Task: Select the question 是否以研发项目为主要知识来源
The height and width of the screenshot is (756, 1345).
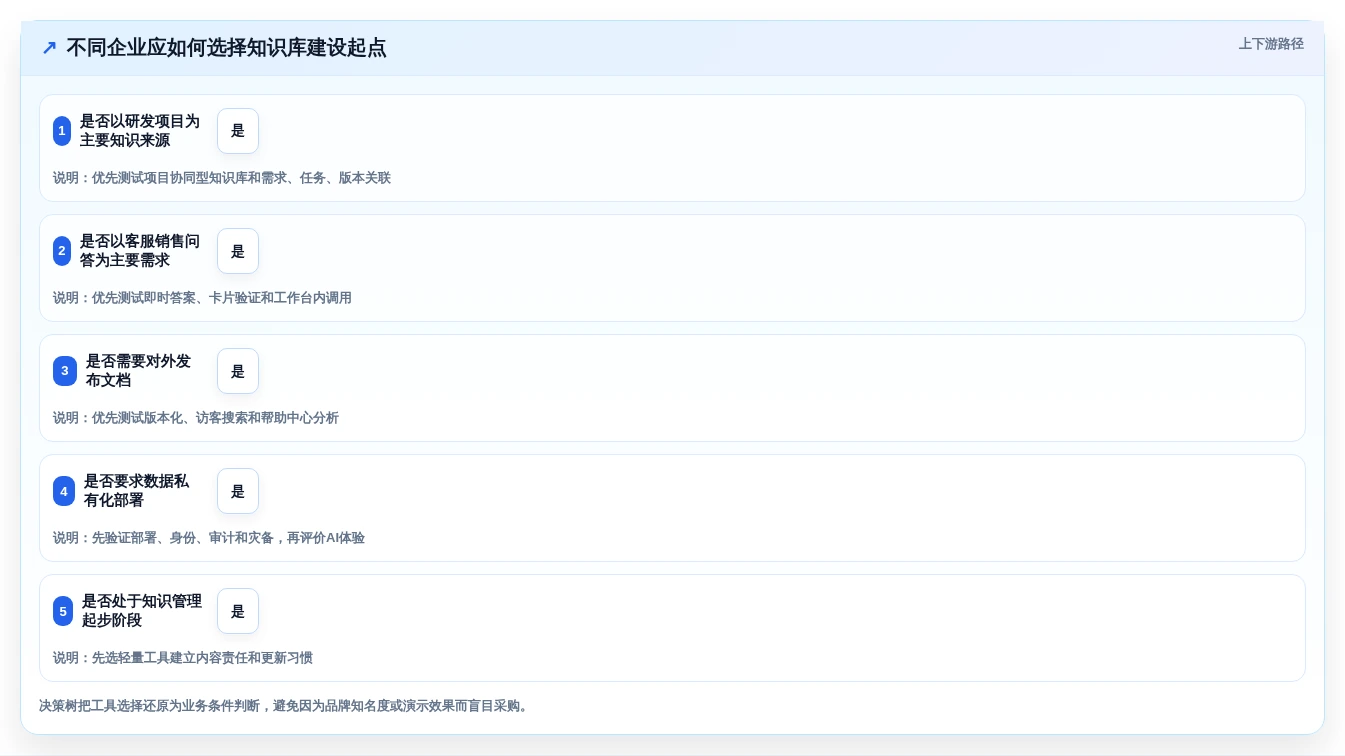Action: click(140, 131)
